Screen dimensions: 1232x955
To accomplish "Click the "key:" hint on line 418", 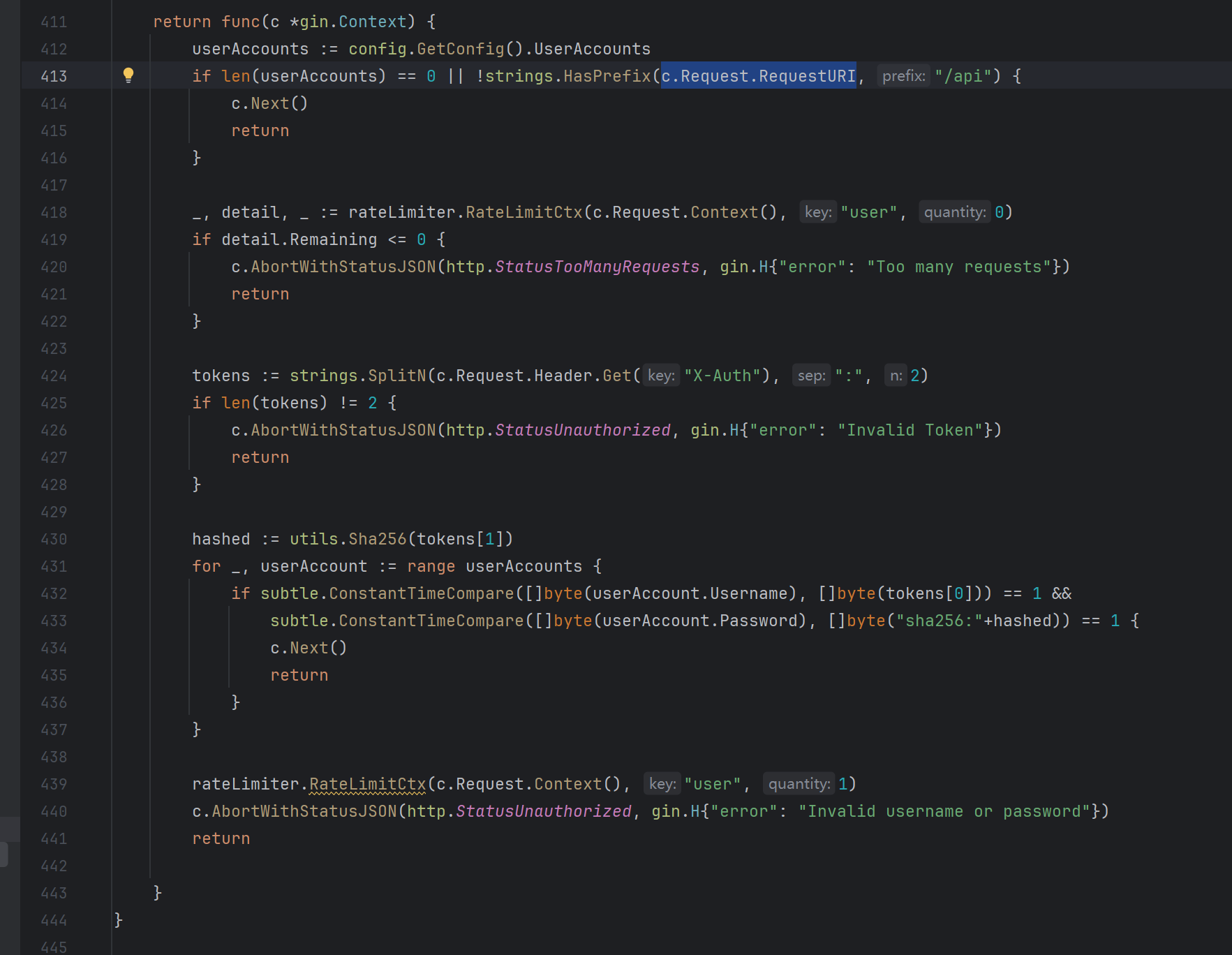I will click(817, 212).
